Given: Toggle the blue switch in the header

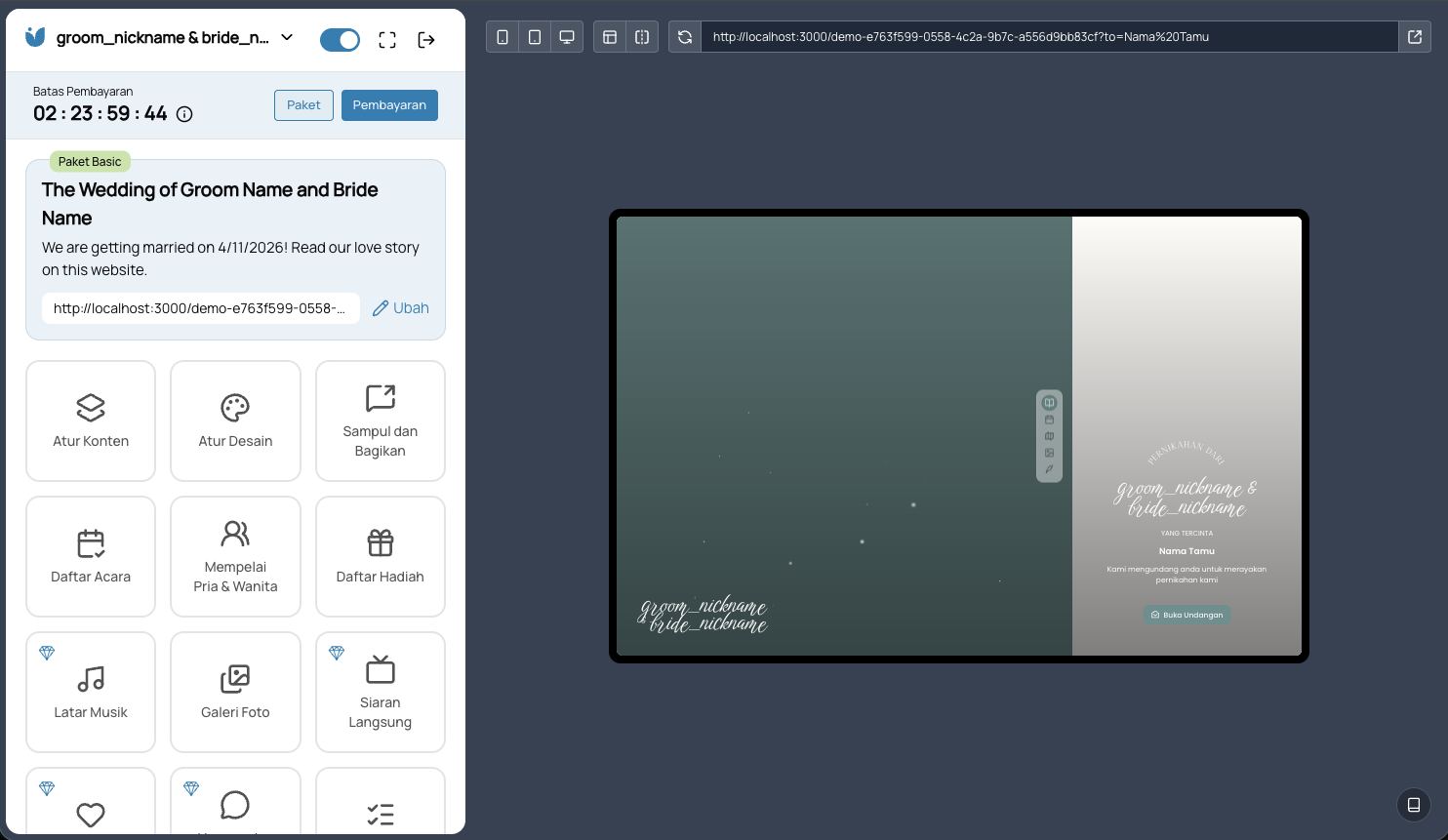Looking at the screenshot, I should pyautogui.click(x=340, y=40).
